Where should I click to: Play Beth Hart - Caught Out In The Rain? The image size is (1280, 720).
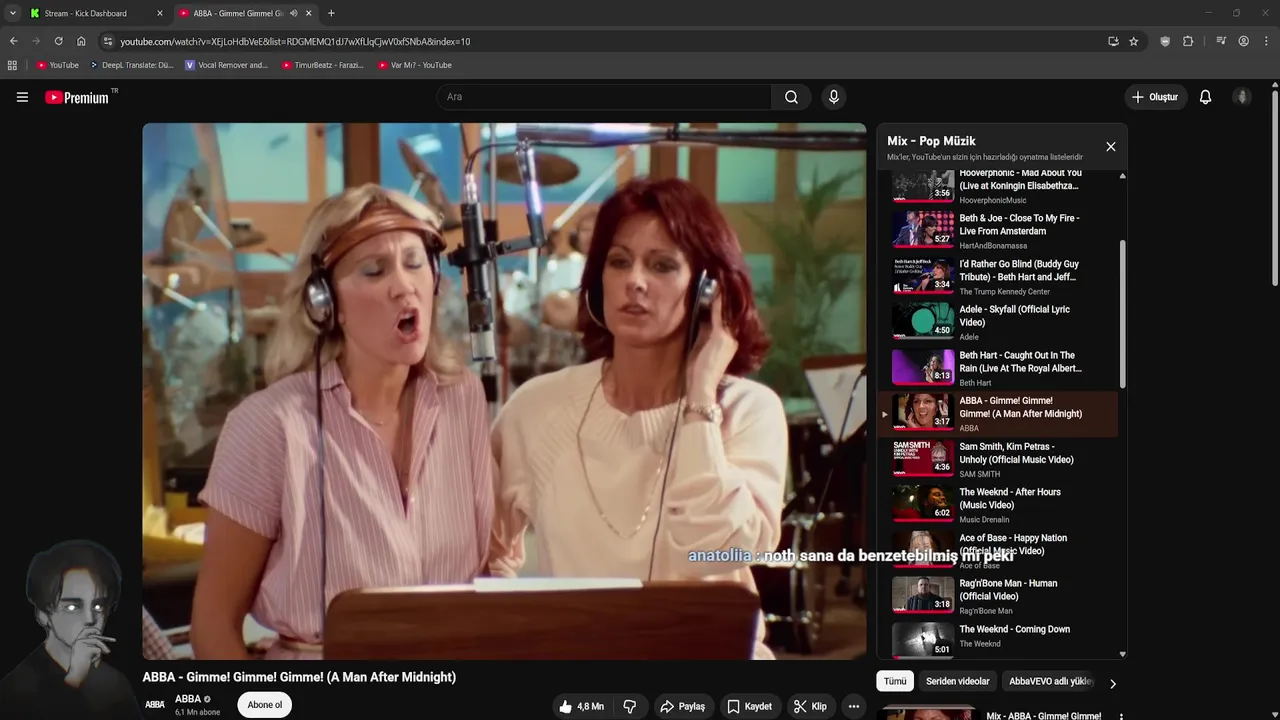pos(997,368)
